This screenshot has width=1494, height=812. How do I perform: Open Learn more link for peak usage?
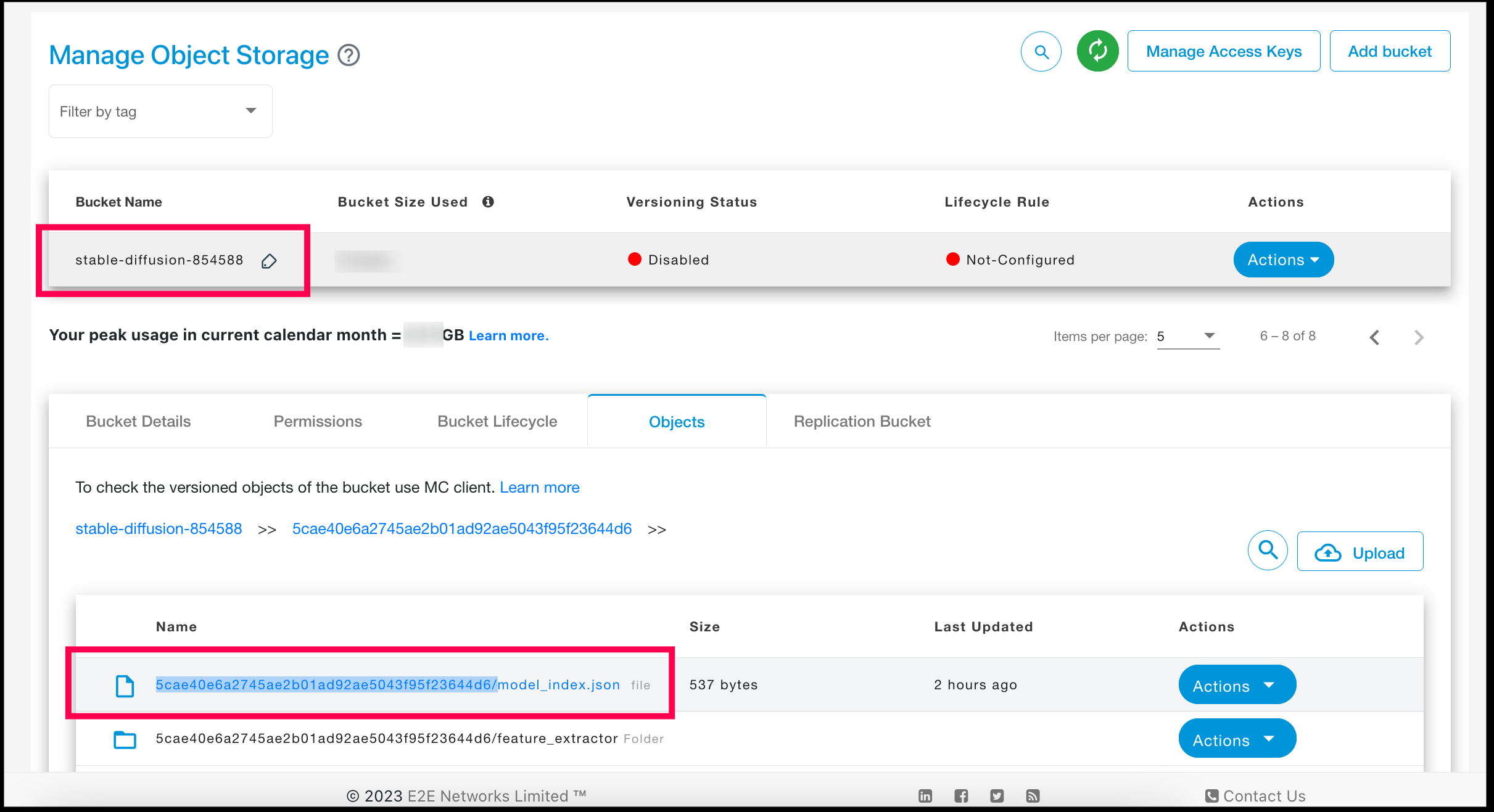pyautogui.click(x=508, y=336)
